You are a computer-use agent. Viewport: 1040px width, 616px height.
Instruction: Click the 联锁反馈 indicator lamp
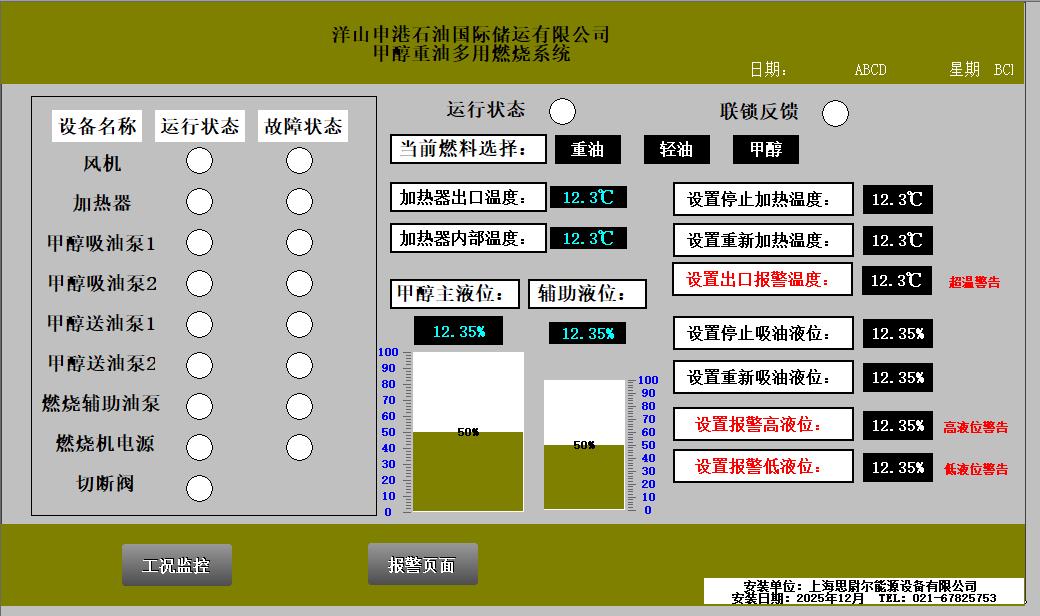(835, 113)
